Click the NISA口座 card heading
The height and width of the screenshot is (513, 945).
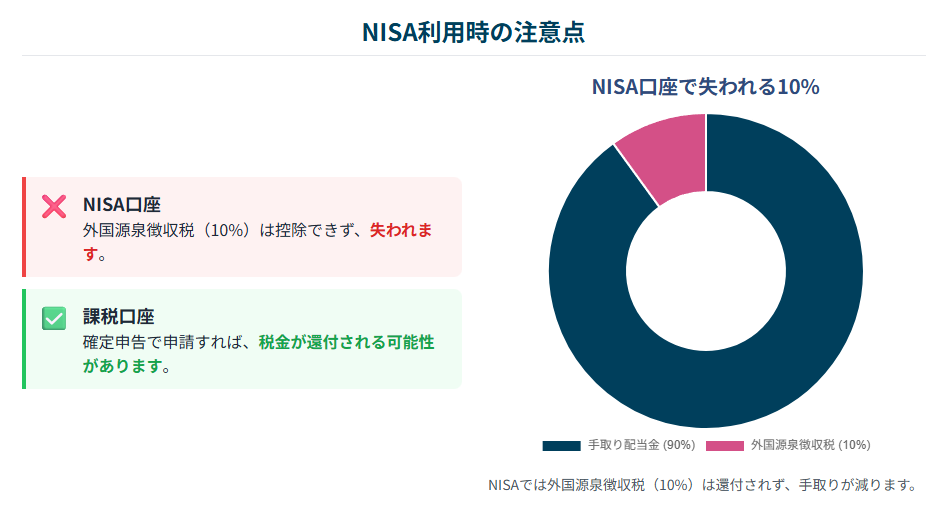[122, 204]
